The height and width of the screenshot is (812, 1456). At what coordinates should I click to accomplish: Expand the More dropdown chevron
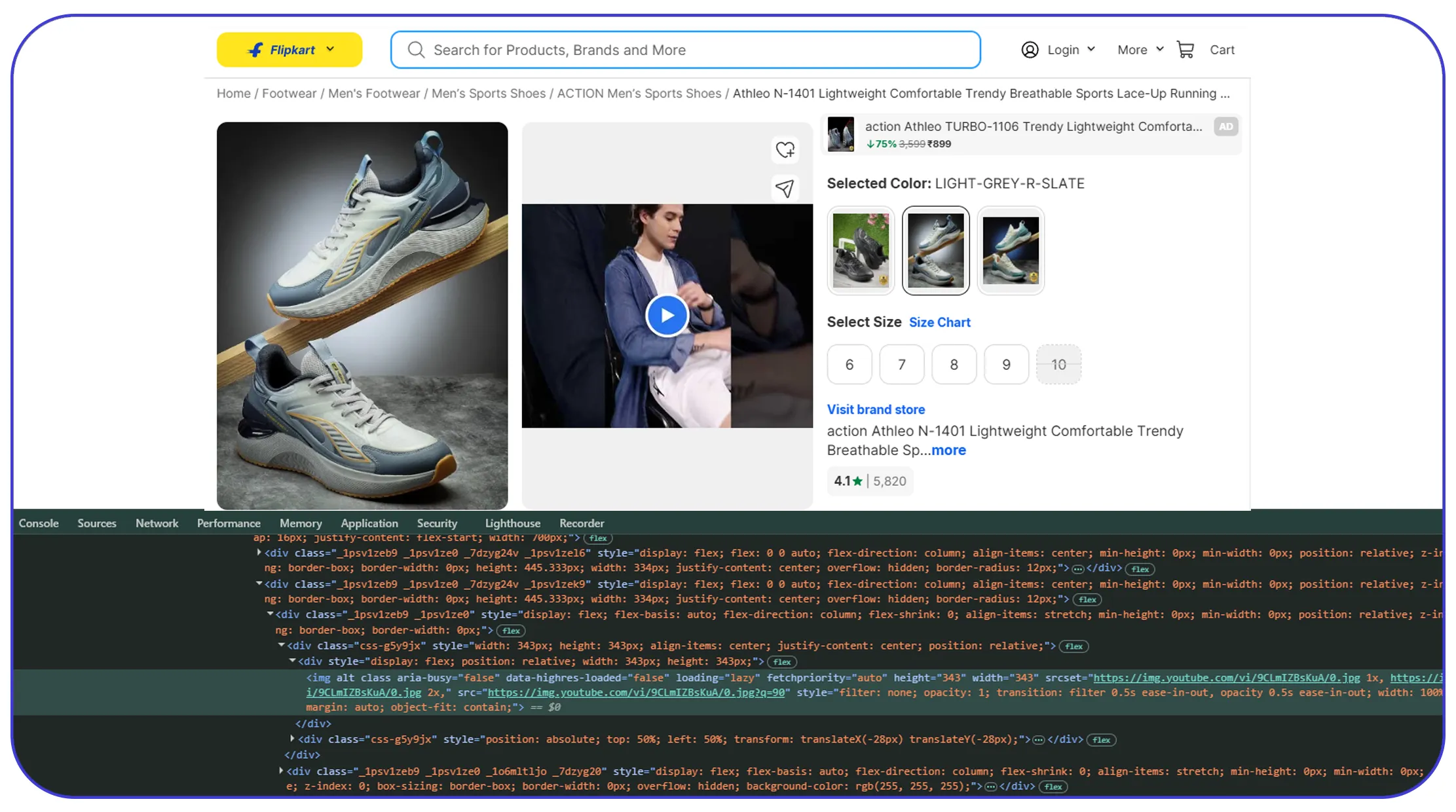(x=1159, y=49)
